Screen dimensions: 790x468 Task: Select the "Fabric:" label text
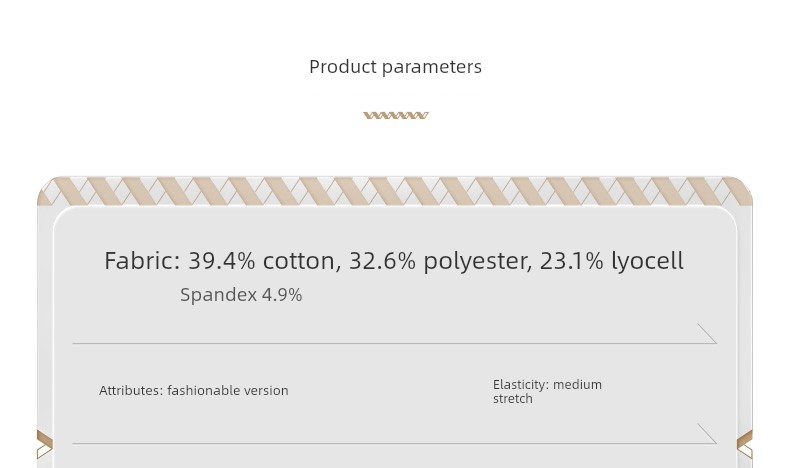[x=142, y=261]
